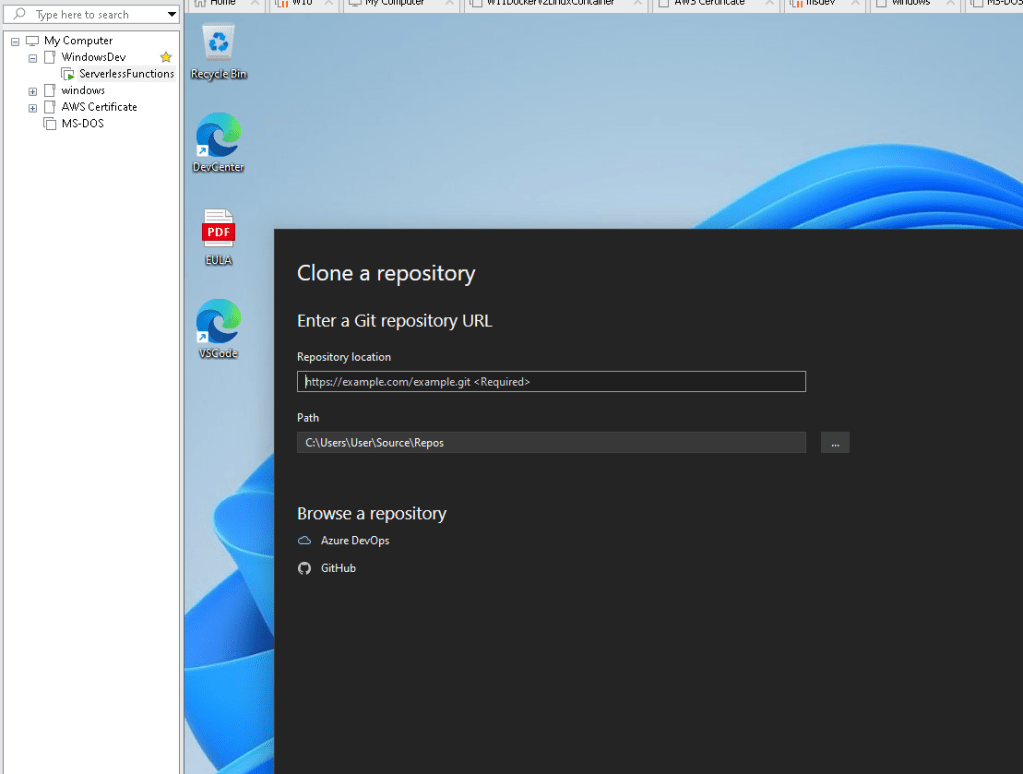Screen dimensions: 1023x774
Task: Click the Enter a Git repository URL text
Action: tap(395, 320)
